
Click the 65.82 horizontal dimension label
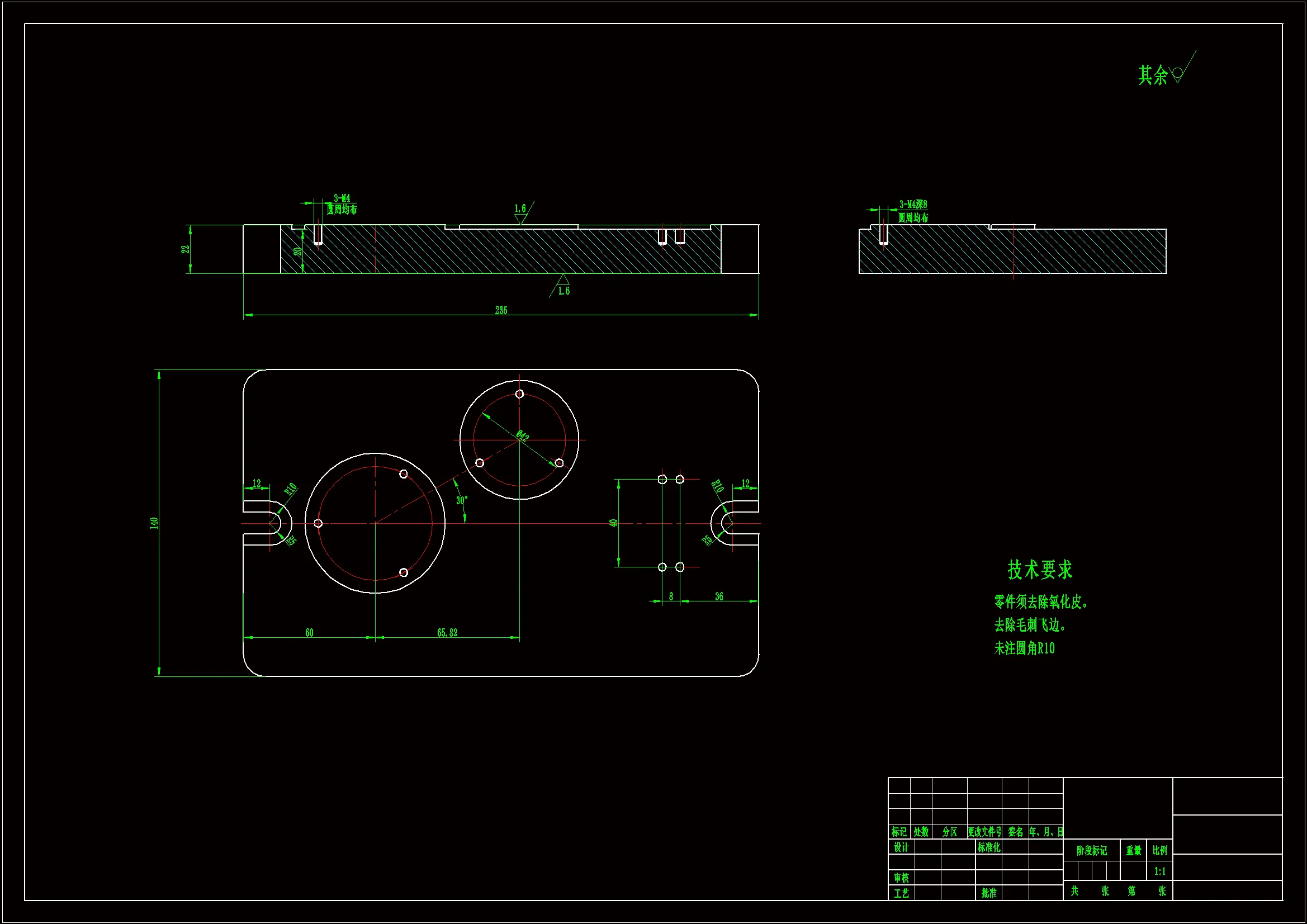pyautogui.click(x=447, y=633)
